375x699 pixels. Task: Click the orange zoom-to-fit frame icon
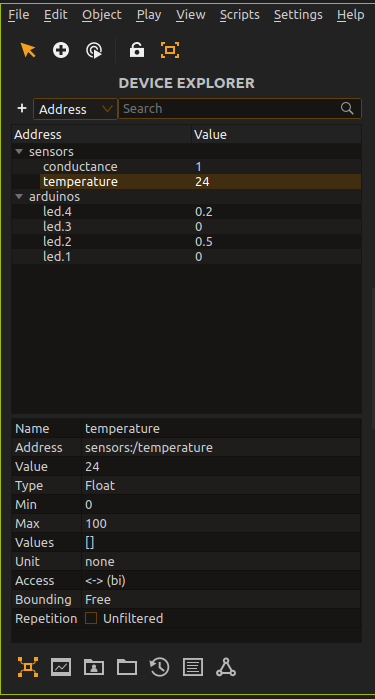170,50
